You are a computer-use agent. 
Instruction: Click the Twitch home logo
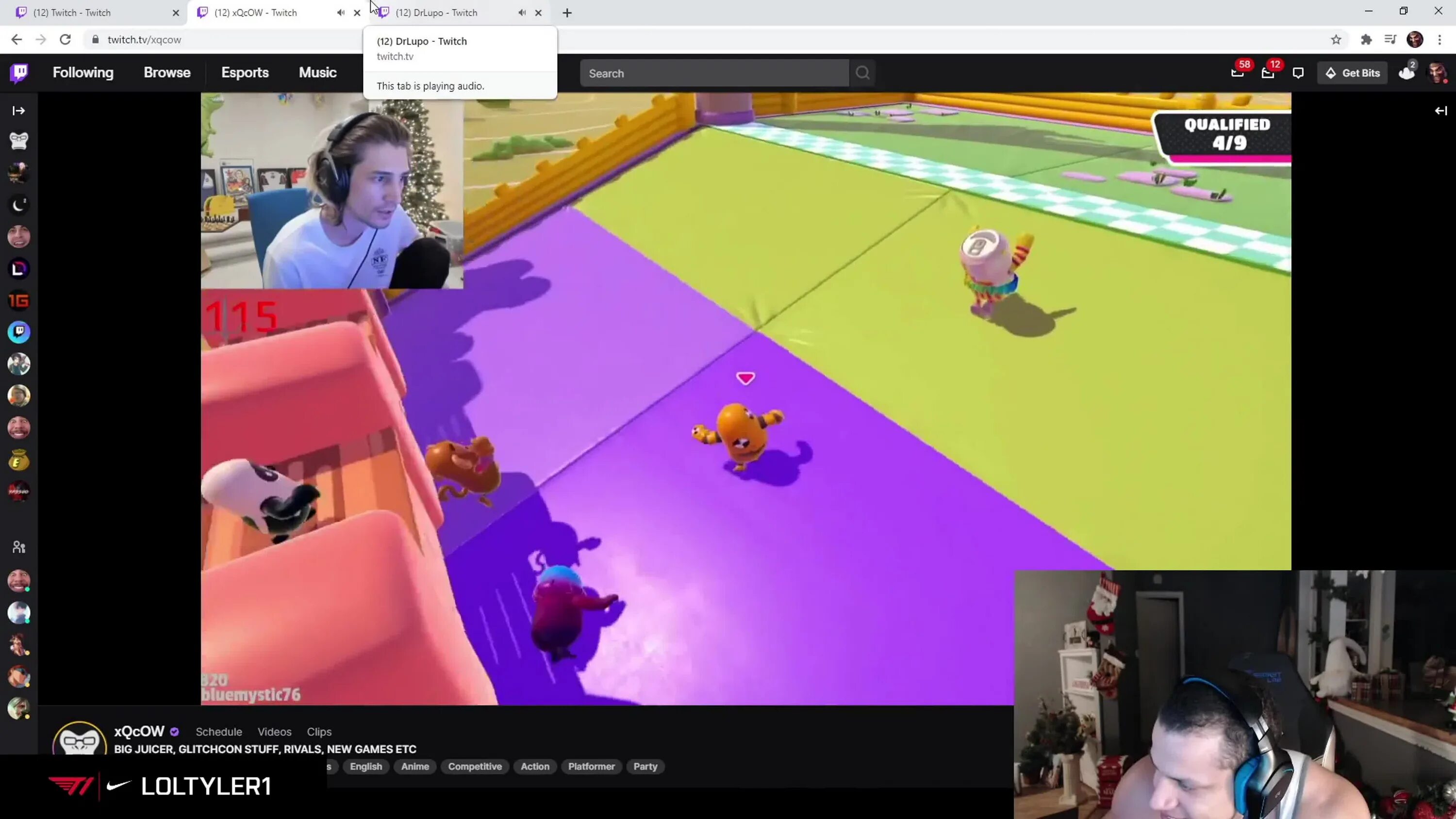(x=19, y=72)
